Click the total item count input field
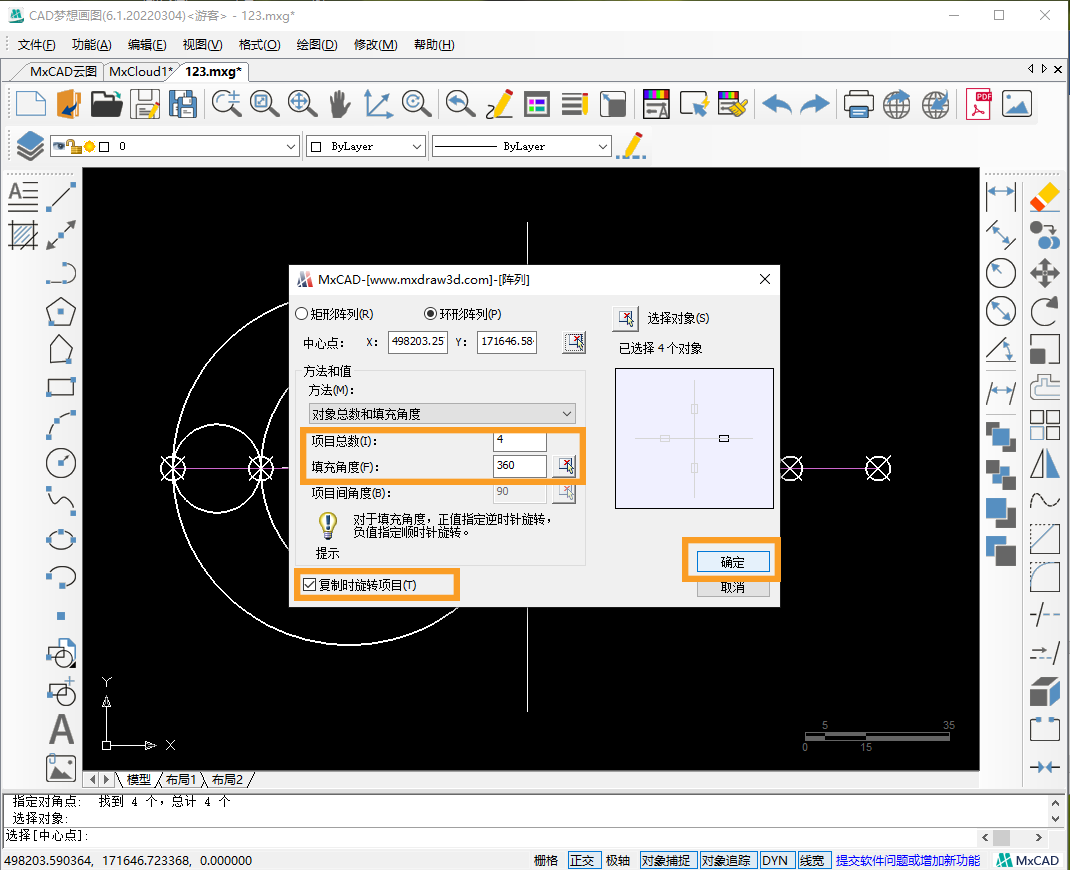The height and width of the screenshot is (870, 1070). pyautogui.click(x=520, y=441)
